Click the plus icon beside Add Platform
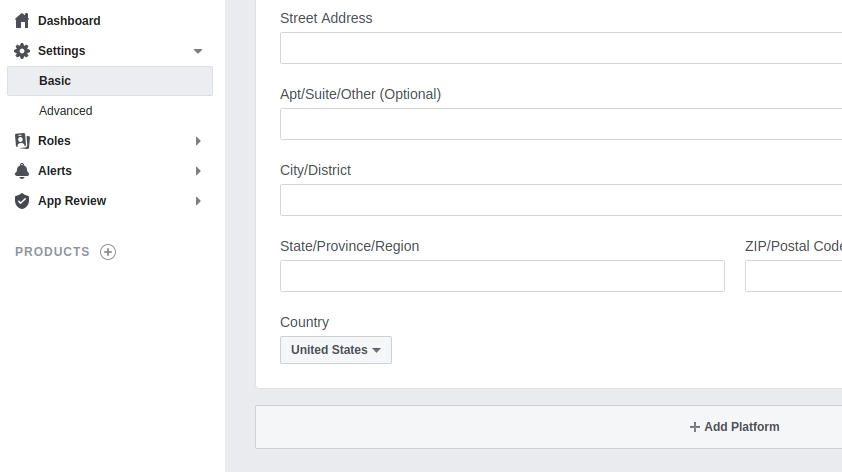The image size is (842, 472). tap(695, 427)
